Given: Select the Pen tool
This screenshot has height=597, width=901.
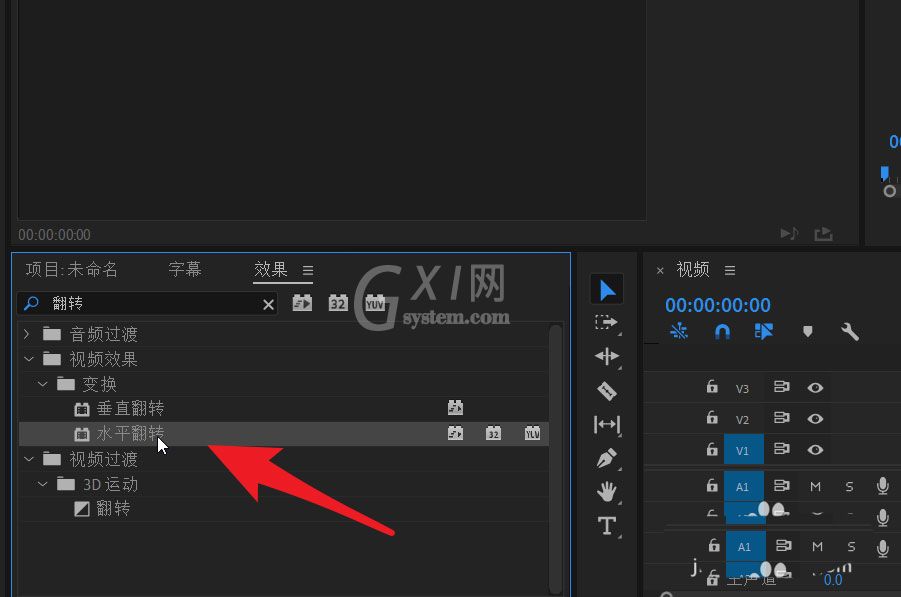Looking at the screenshot, I should pyautogui.click(x=607, y=459).
